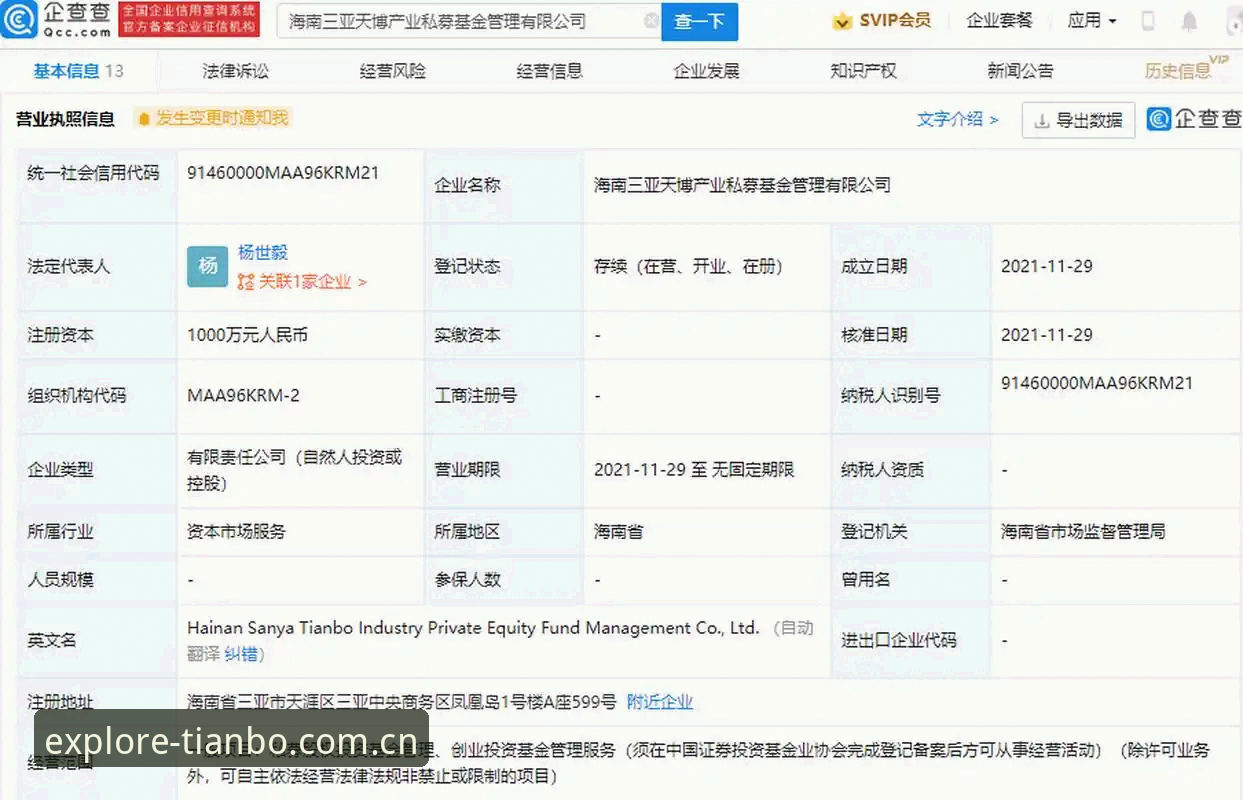This screenshot has width=1243, height=800.
Task: Switch to 经营信息 tab
Action: [x=549, y=71]
